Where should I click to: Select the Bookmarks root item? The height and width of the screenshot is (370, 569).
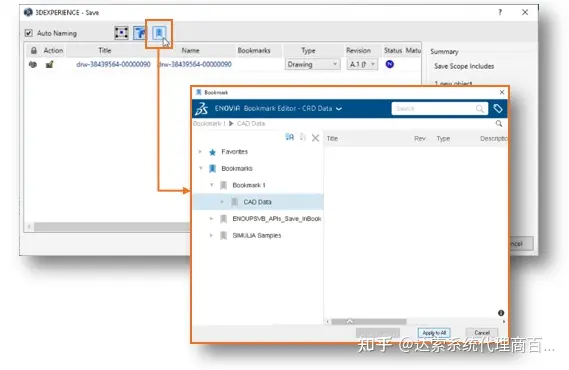[x=237, y=168]
